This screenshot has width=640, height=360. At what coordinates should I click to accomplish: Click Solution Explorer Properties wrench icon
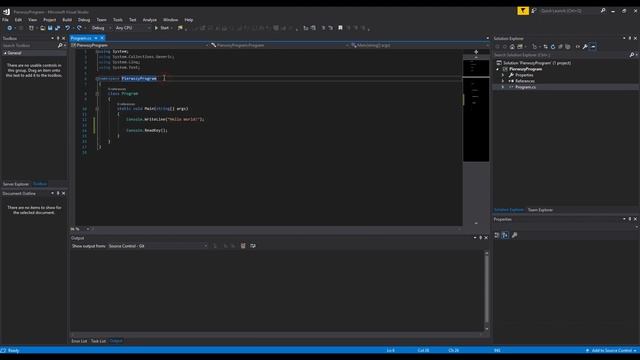pos(585,47)
